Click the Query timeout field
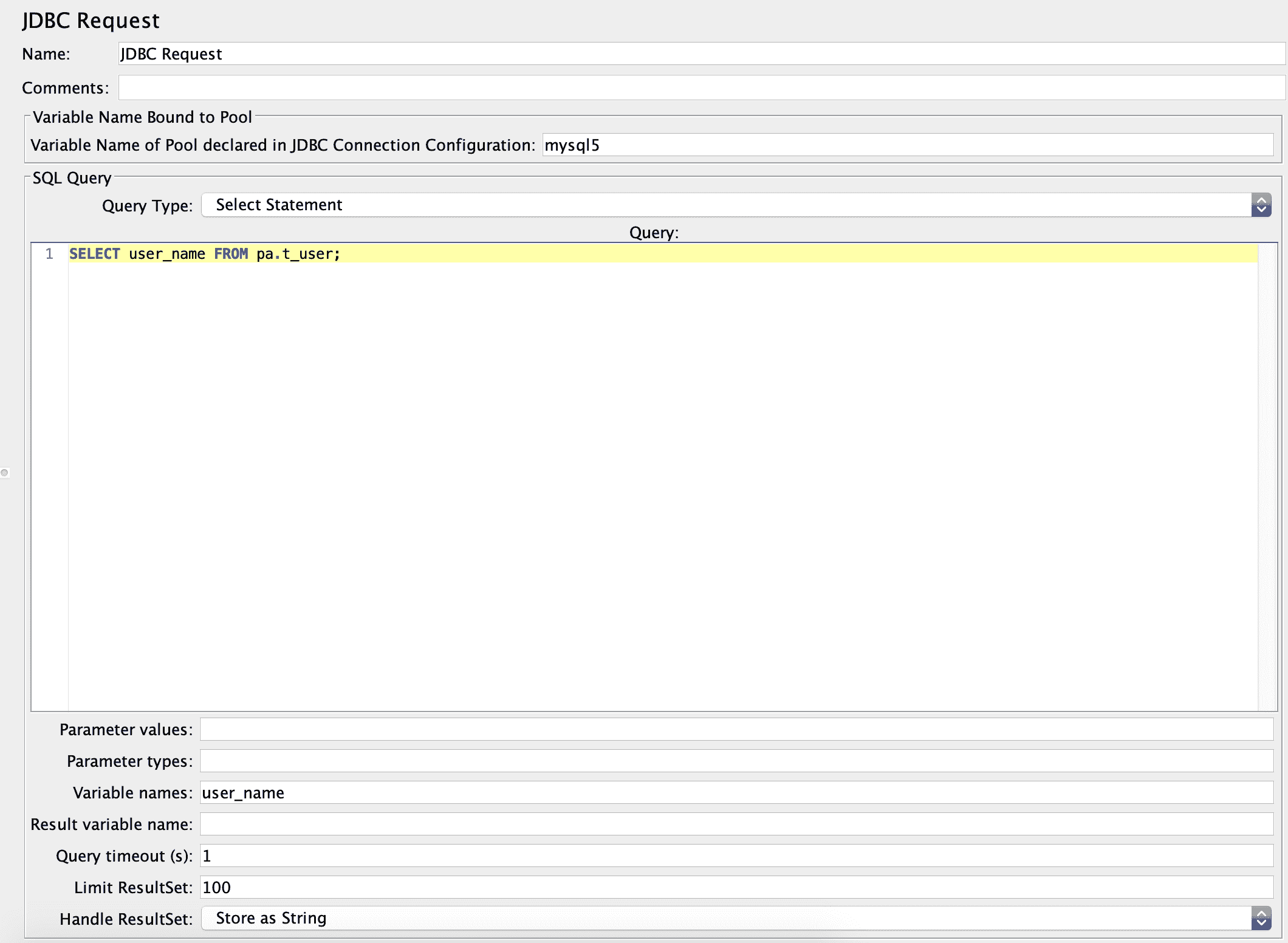This screenshot has width=1288, height=943. coord(735,856)
